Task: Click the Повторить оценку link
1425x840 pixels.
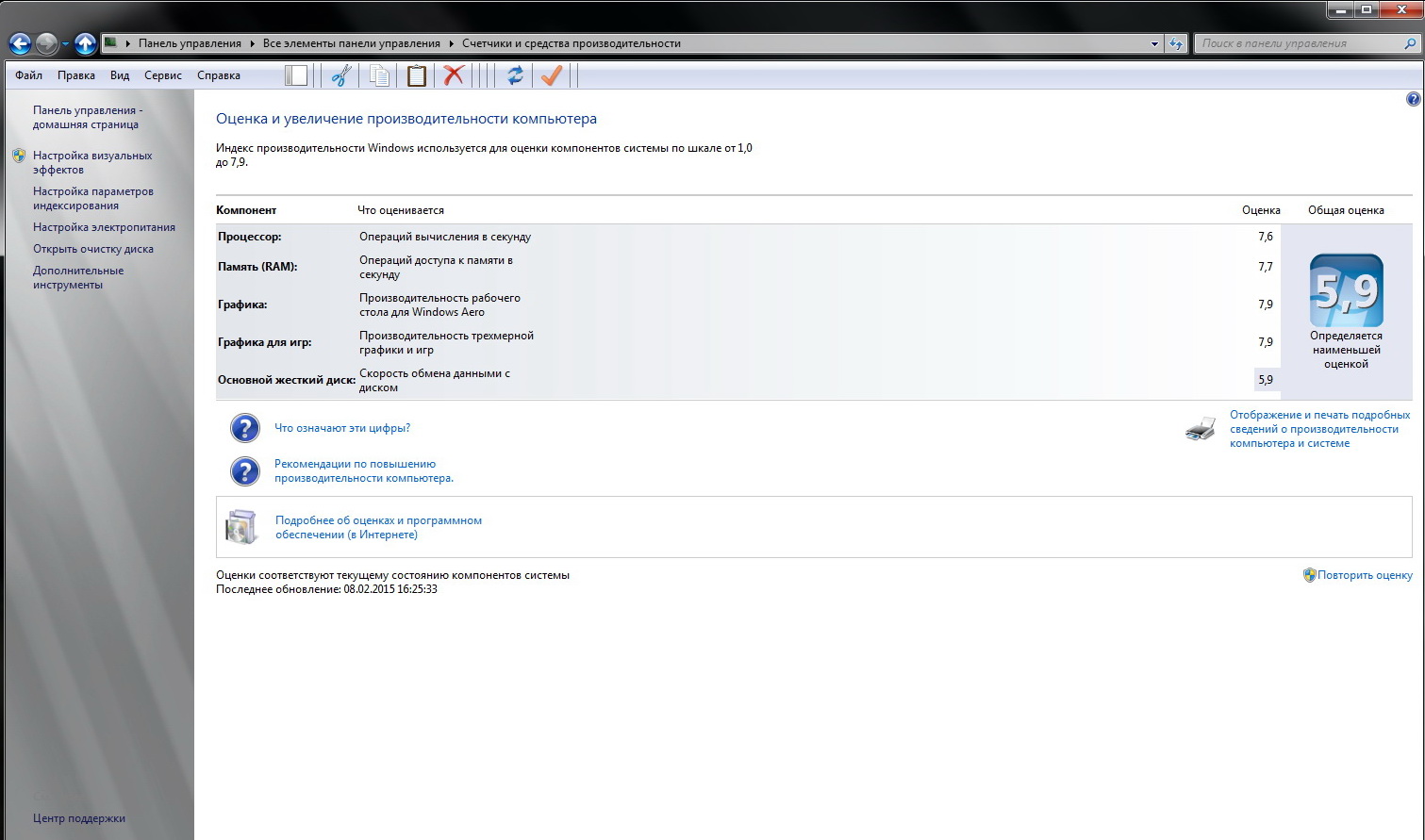Action: [x=1365, y=575]
